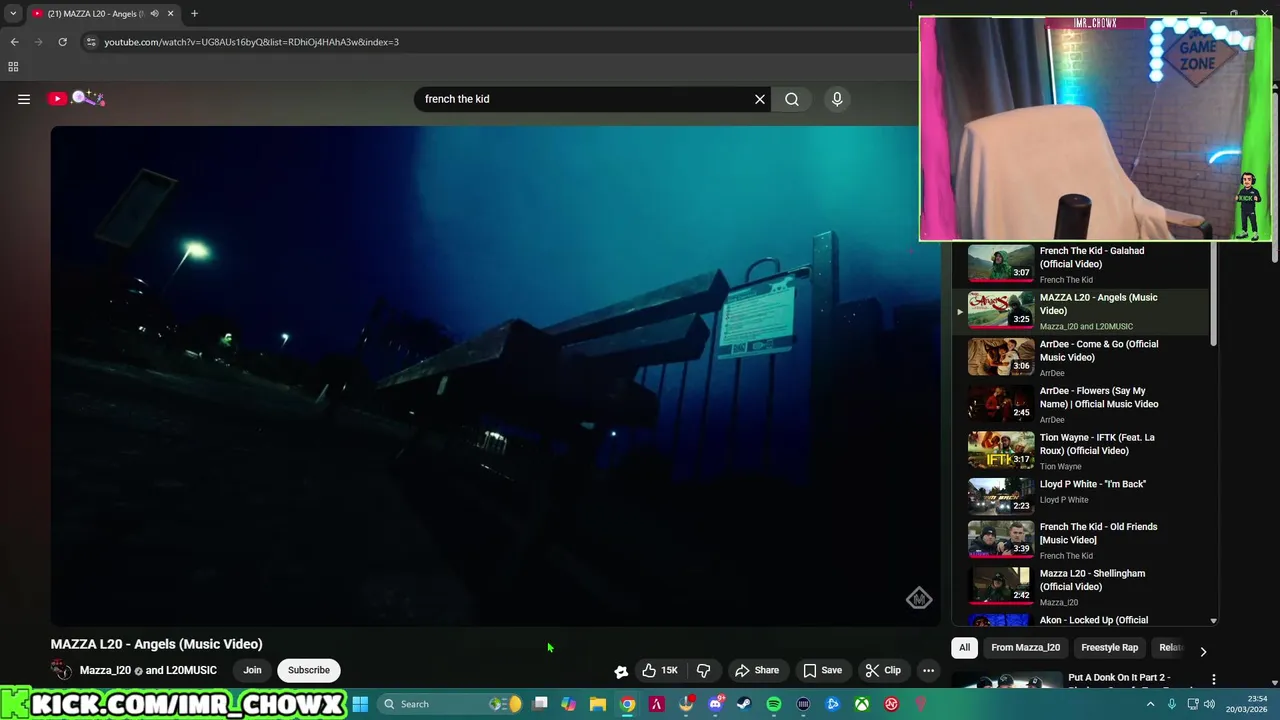1280x720 pixels.
Task: Like the video with thumbs up
Action: (660, 670)
